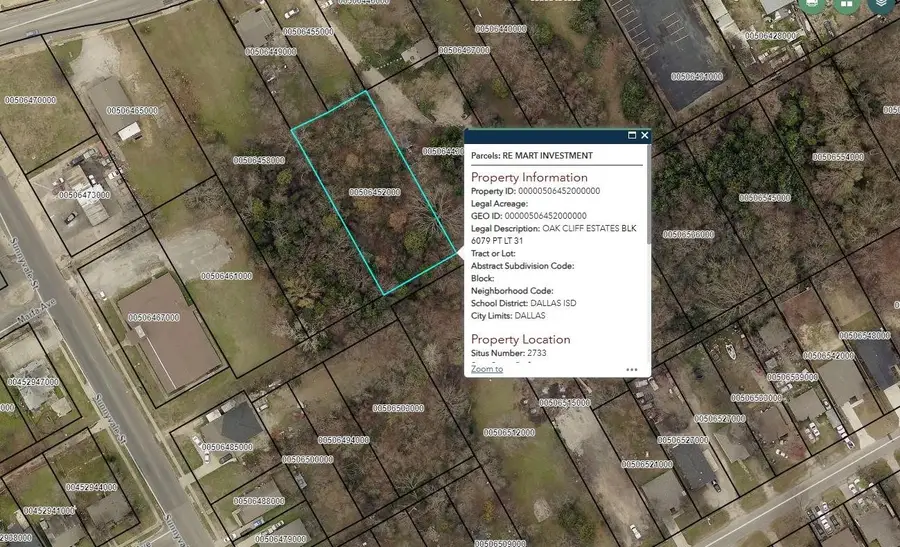This screenshot has width=900, height=547.
Task: Select parcel 00506545000 on the map
Action: (x=765, y=198)
